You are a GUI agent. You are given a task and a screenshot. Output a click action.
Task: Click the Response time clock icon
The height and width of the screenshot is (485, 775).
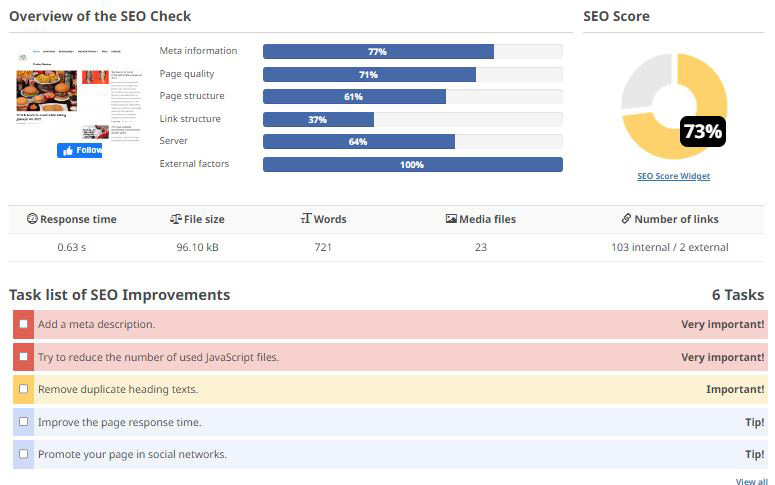point(32,219)
